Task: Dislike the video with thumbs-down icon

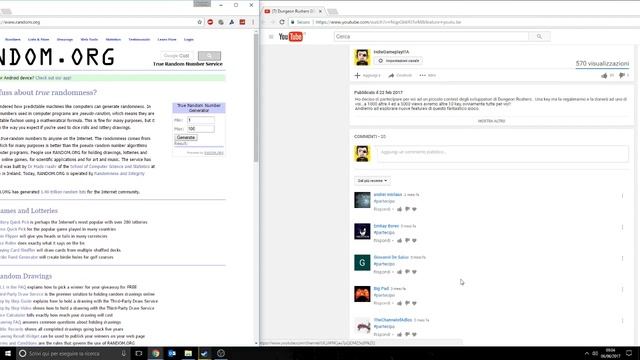Action: click(x=622, y=76)
